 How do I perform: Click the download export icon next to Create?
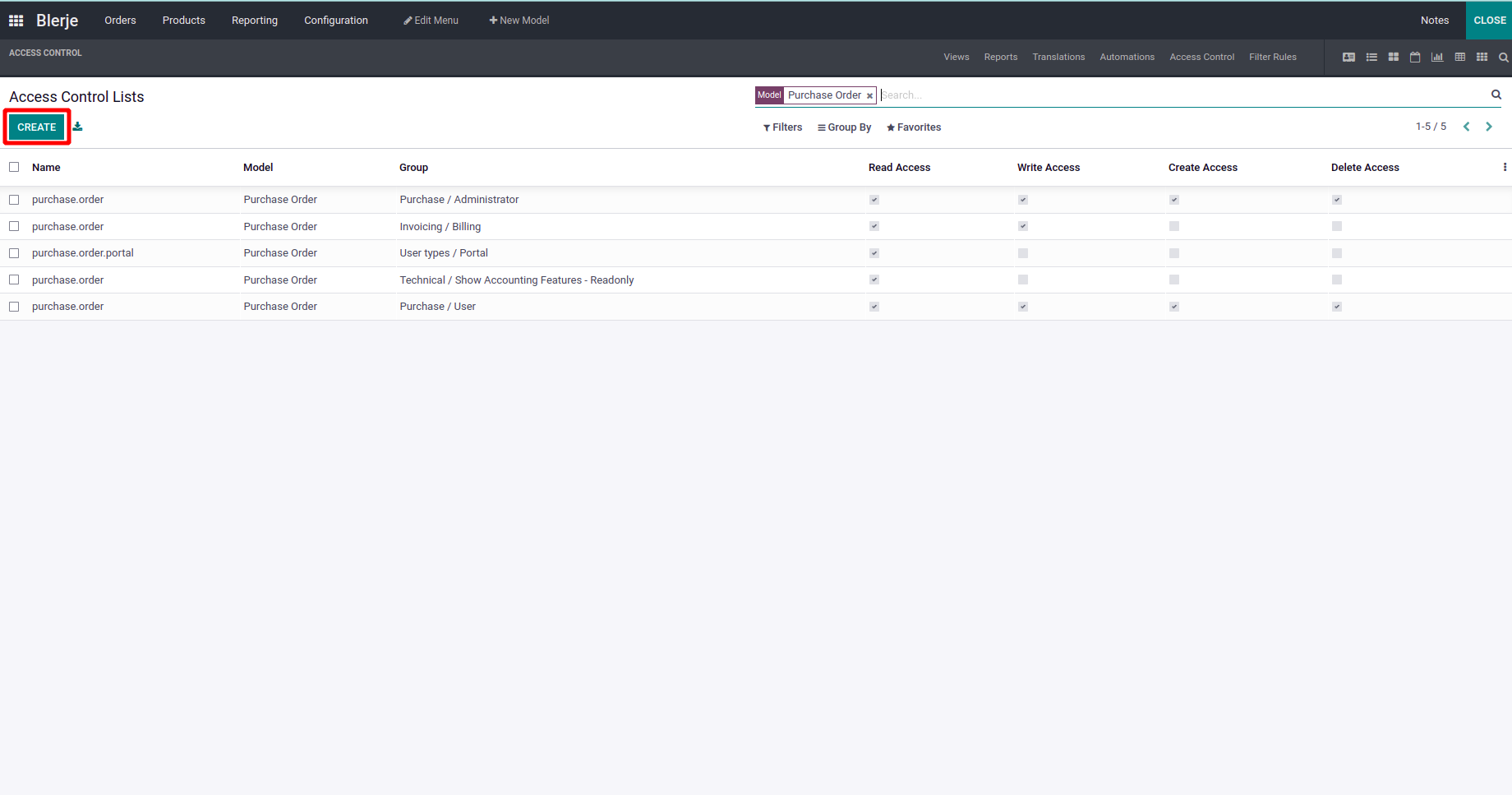77,127
